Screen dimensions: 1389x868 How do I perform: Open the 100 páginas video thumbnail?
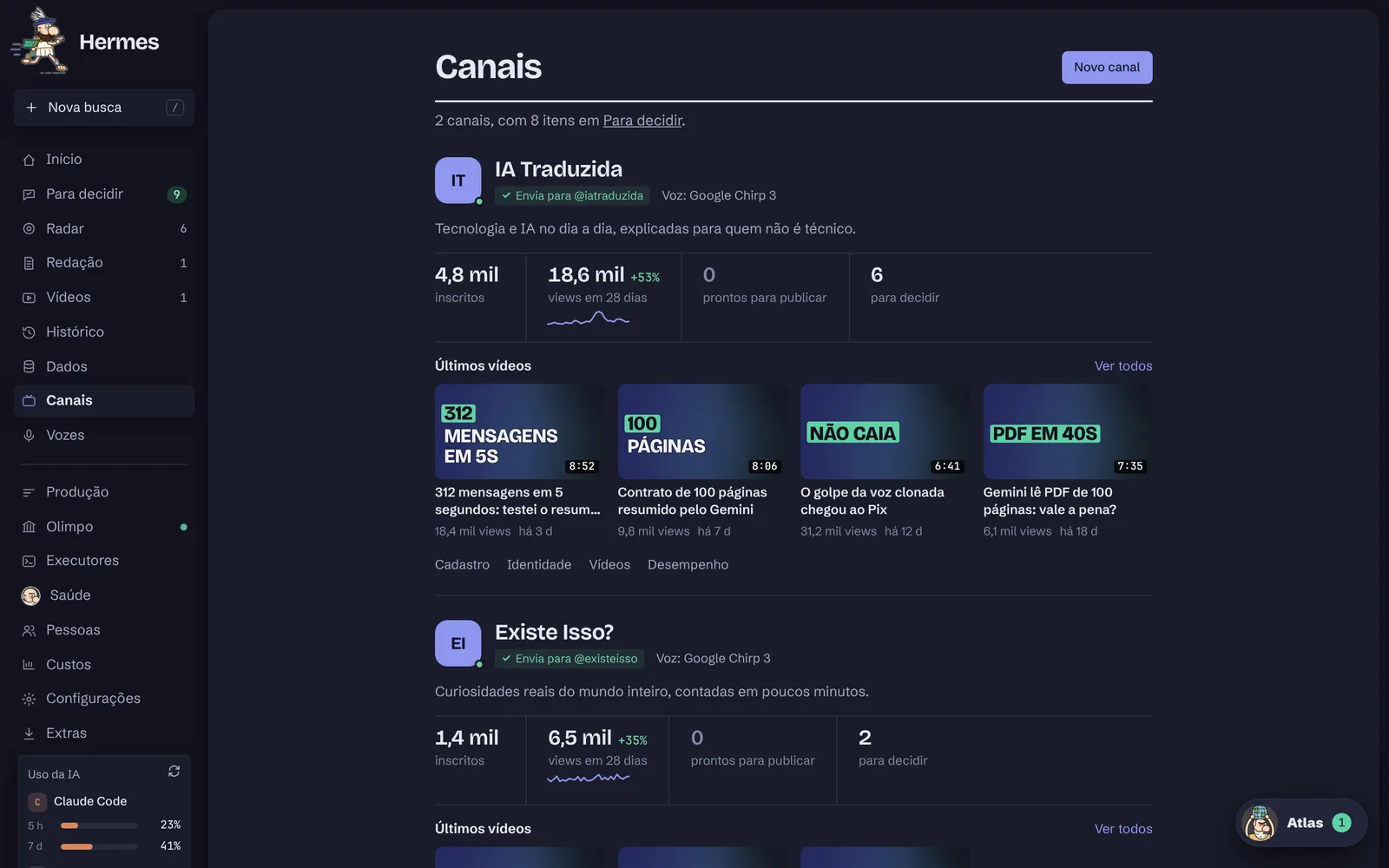(x=702, y=431)
